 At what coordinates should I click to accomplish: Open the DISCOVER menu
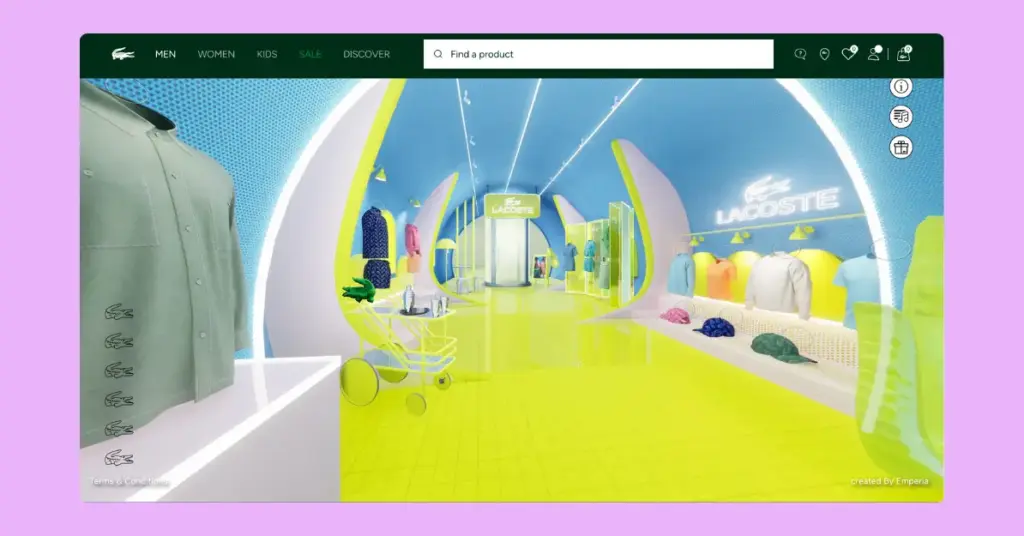[x=366, y=54]
